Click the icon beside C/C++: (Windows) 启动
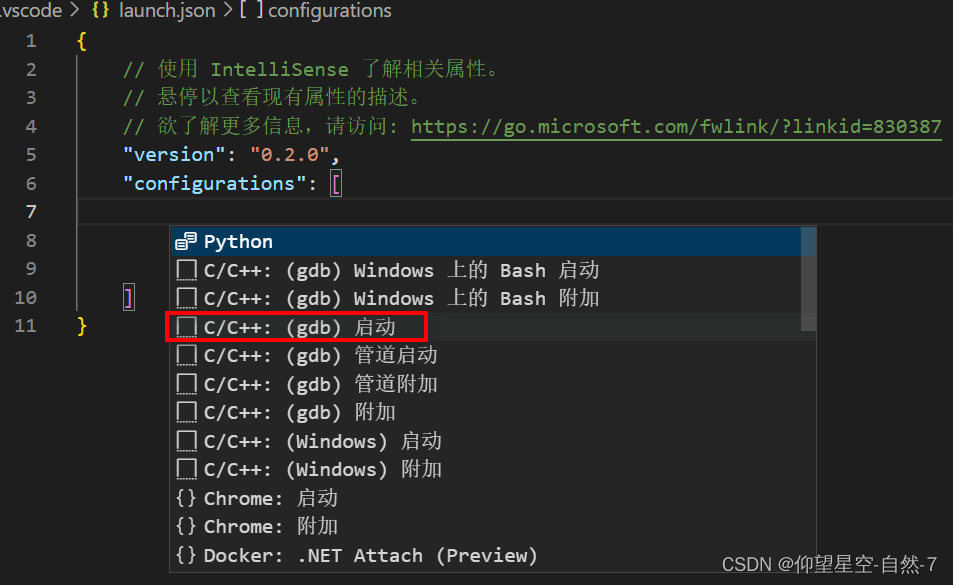Viewport: 953px width, 585px height. pyautogui.click(x=186, y=440)
